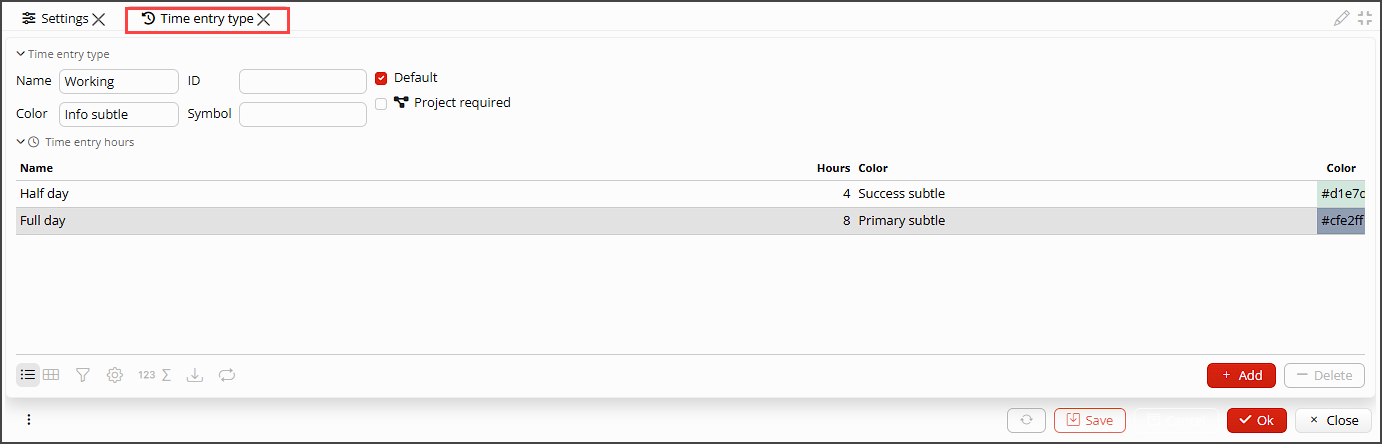The image size is (1382, 444).
Task: Open the three-dot more options menu
Action: click(x=28, y=420)
